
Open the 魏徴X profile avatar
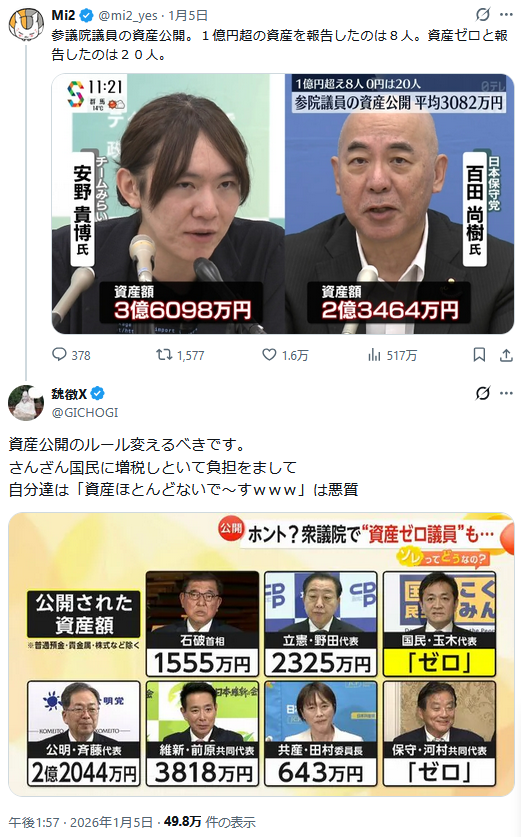pos(26,402)
